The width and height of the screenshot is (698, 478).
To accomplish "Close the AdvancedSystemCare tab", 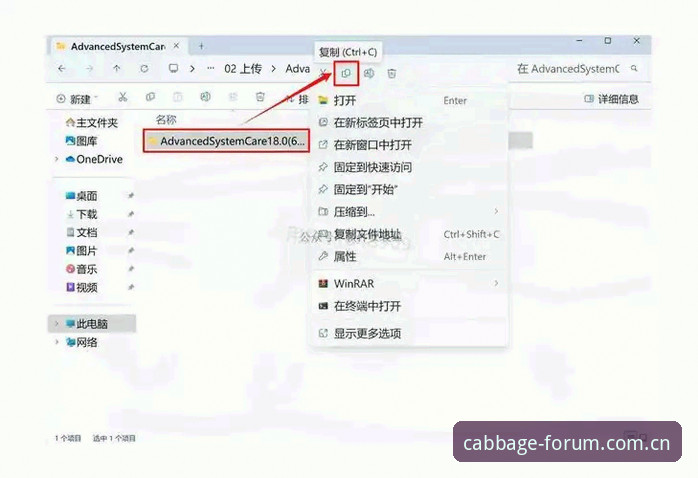I will 177,46.
